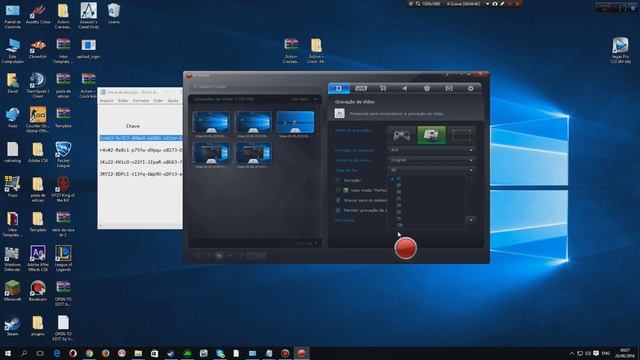Select the Assetto Corsa desktop icon
The width and height of the screenshot is (640, 360).
pos(38,14)
